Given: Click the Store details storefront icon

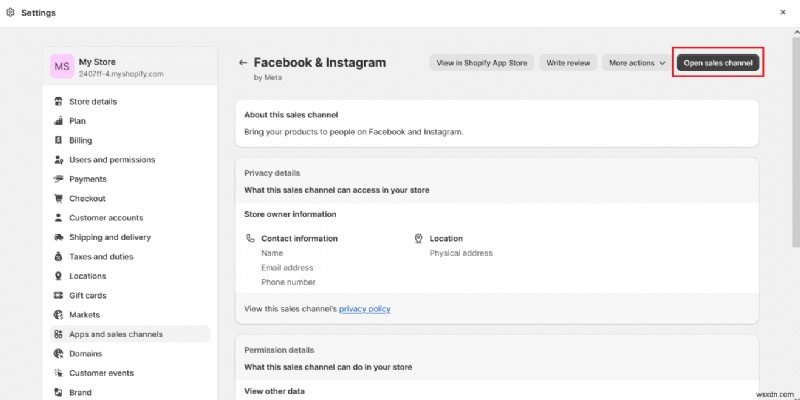Looking at the screenshot, I should click(58, 102).
